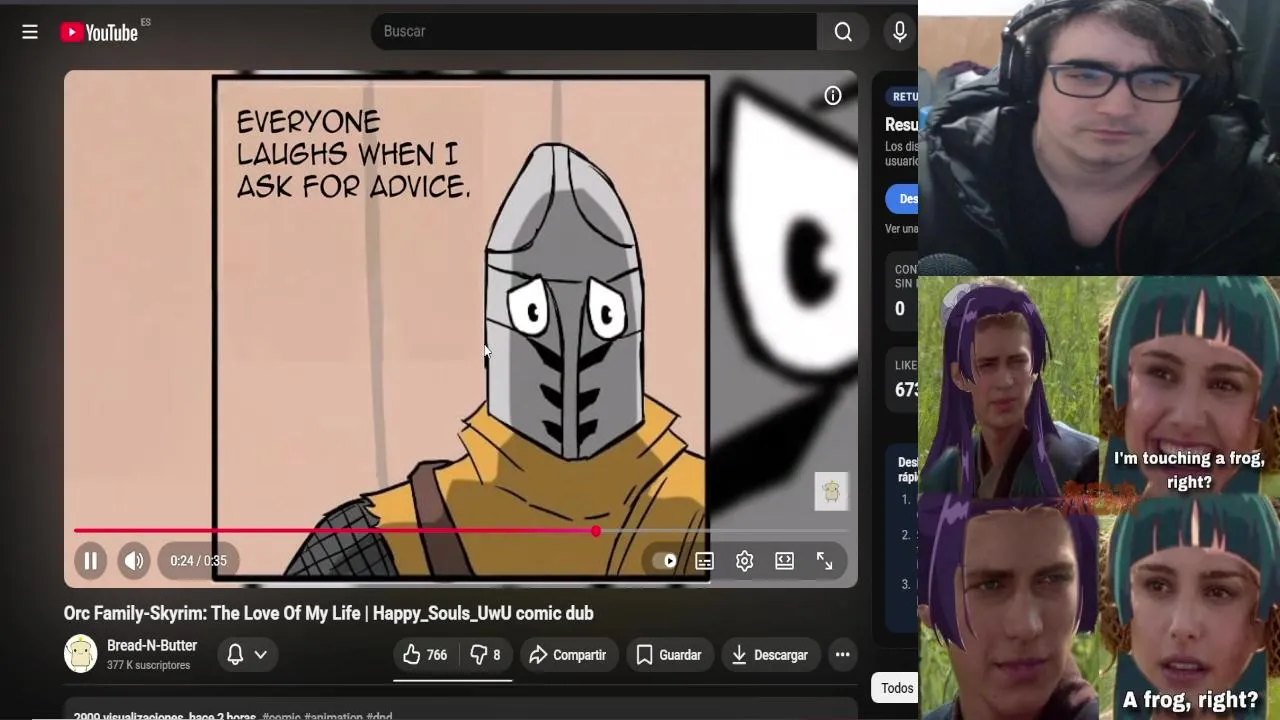The image size is (1280, 720).
Task: Like the video with 766 likes
Action: click(425, 655)
